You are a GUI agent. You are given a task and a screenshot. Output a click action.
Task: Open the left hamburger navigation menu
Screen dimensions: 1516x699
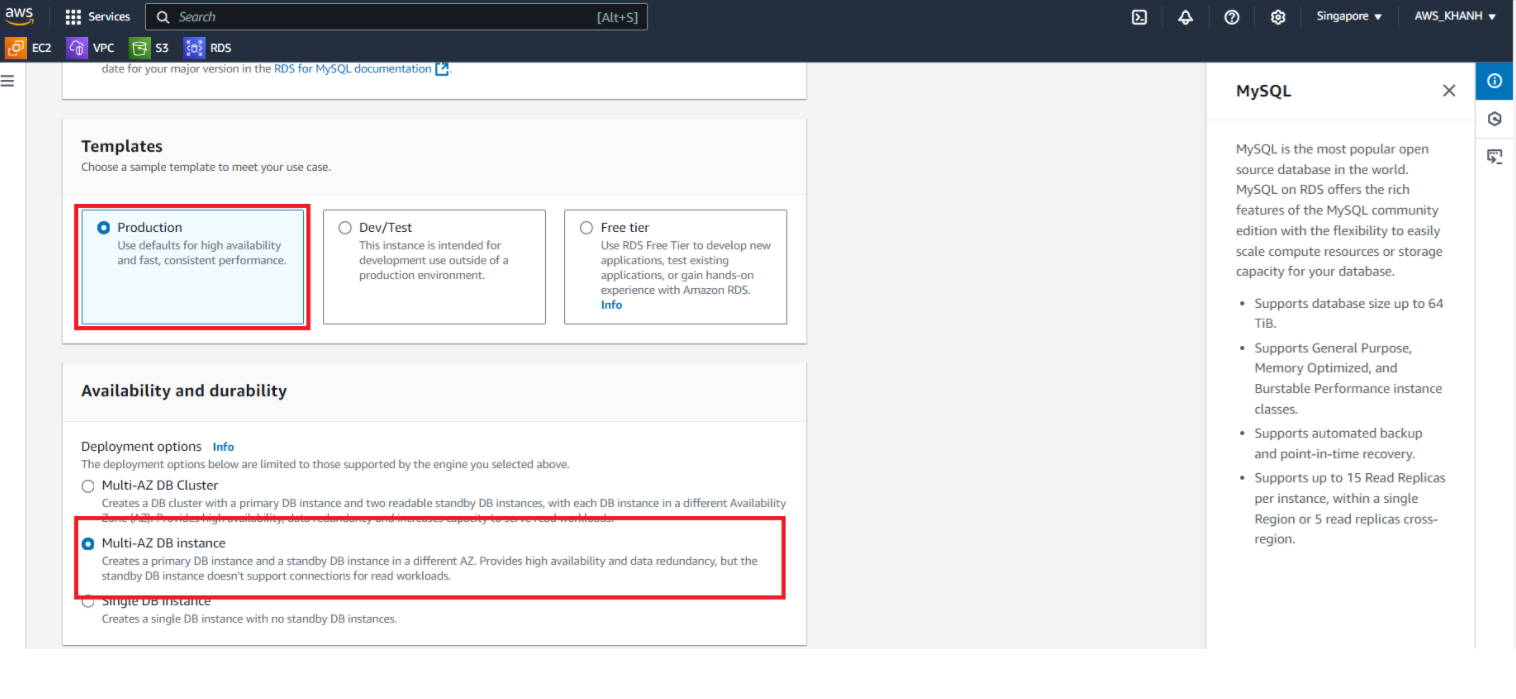7,81
